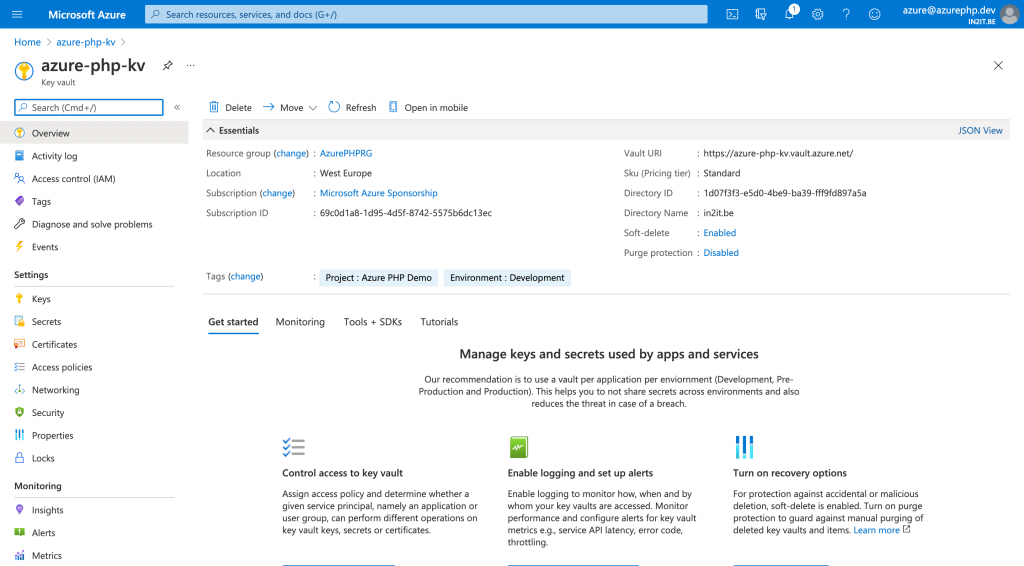Collapse the Essentials section

click(210, 131)
